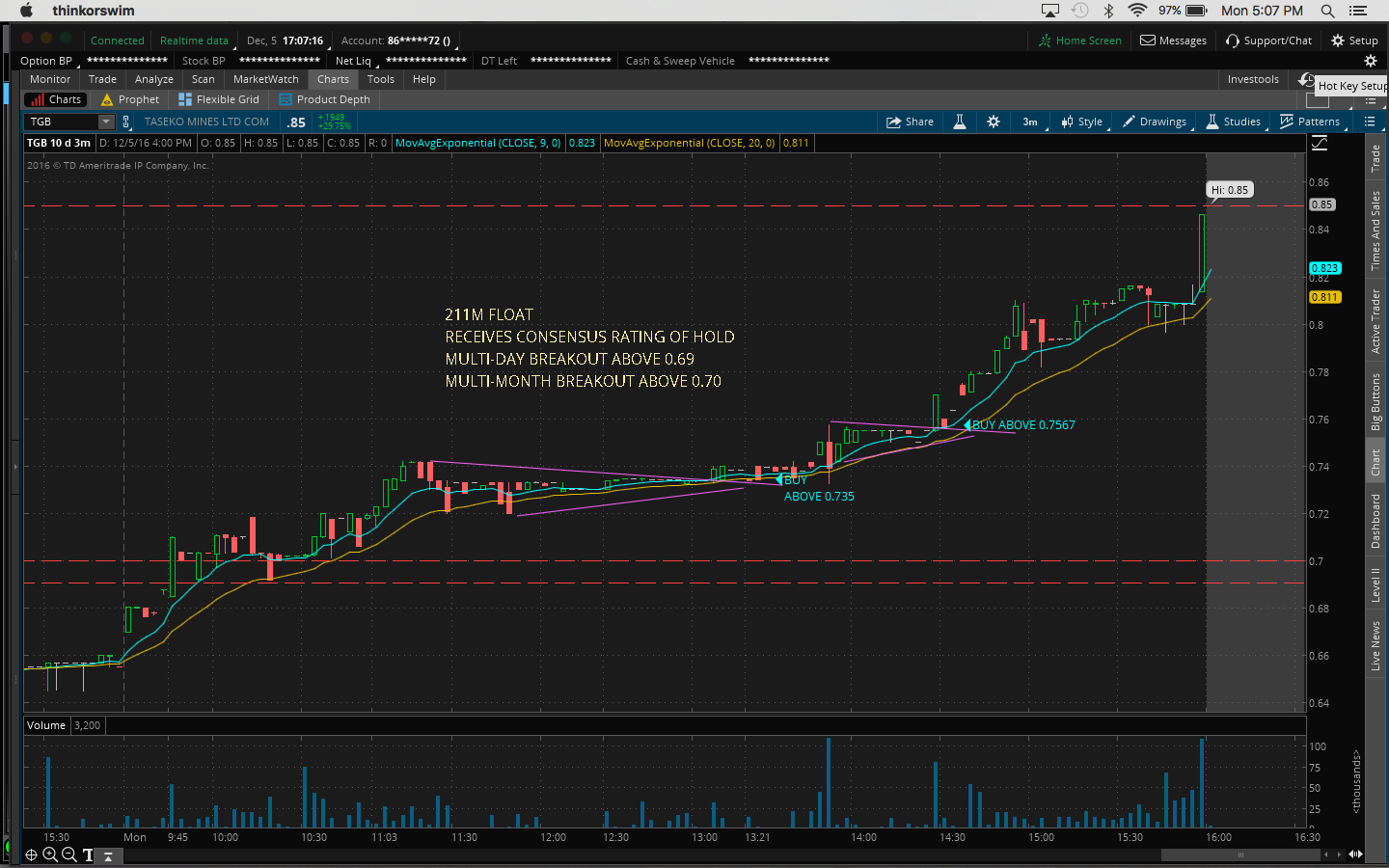Open the Studies dropdown menu
The image size is (1389, 868).
pyautogui.click(x=1234, y=122)
